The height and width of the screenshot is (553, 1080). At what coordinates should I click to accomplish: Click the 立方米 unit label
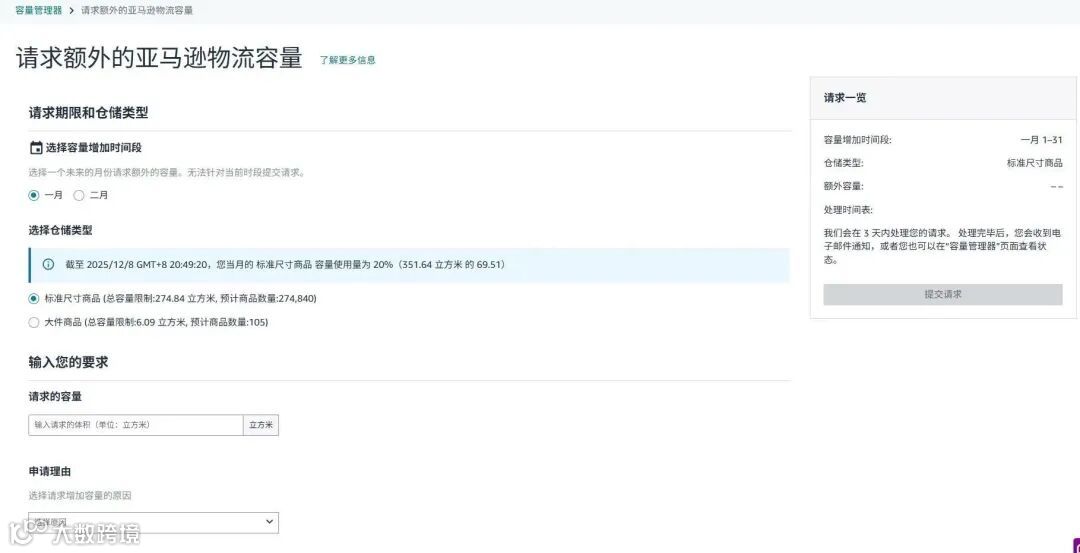click(261, 426)
